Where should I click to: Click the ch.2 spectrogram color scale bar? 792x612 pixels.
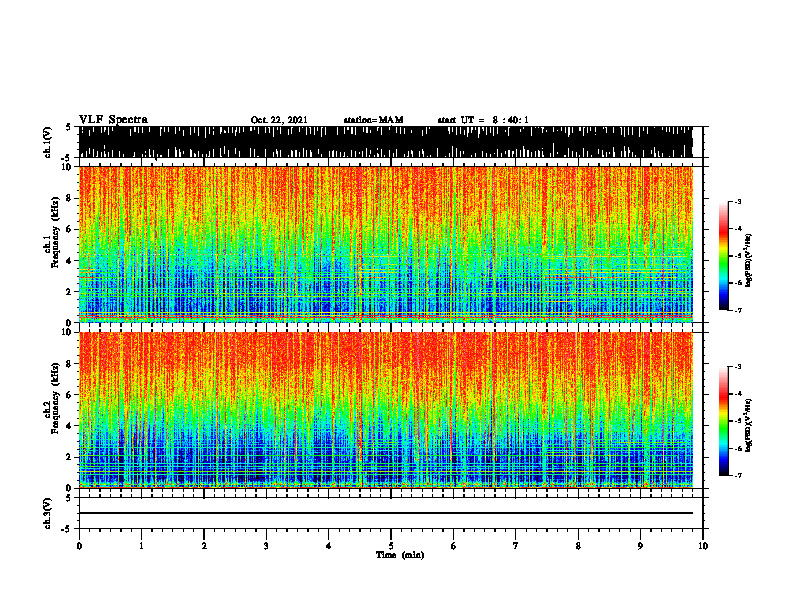coord(724,421)
